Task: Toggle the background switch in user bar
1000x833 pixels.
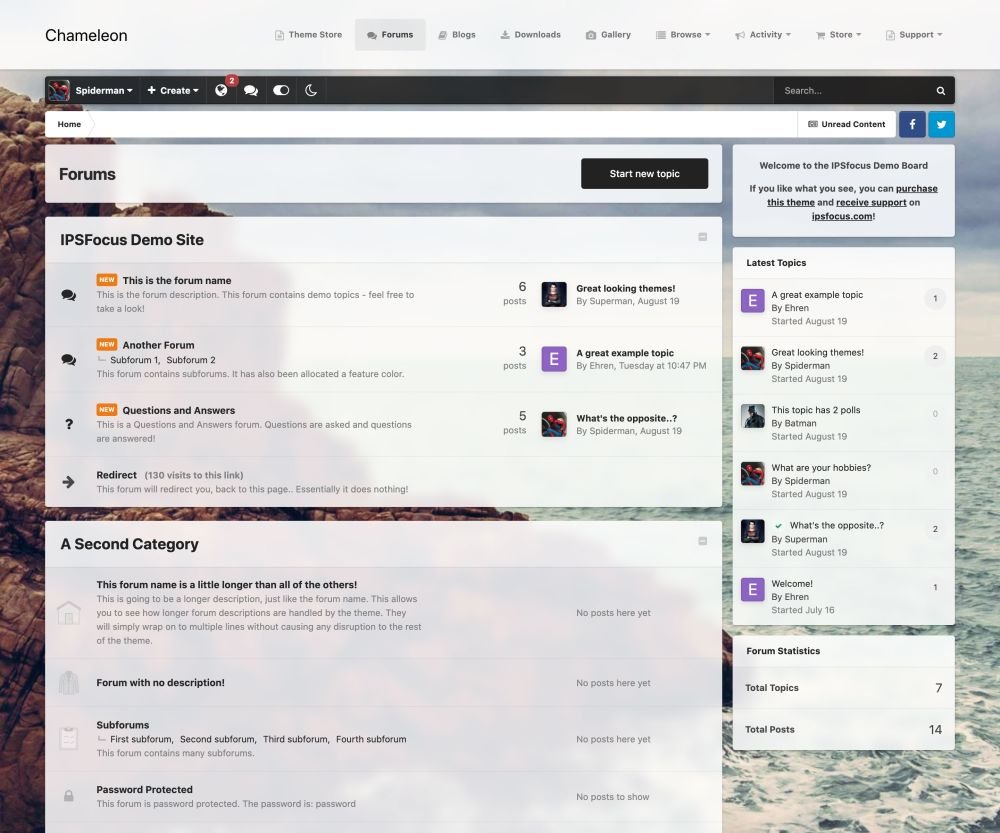Action: tap(281, 90)
